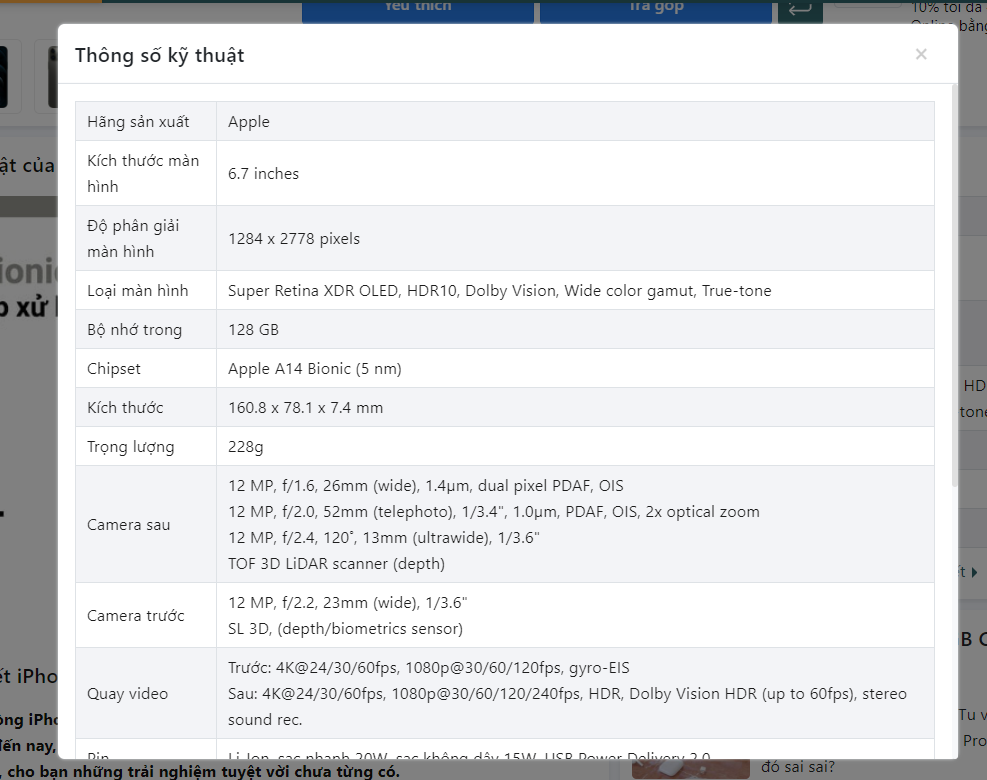
Task: Select the dialog title Thông số kỹ thuật
Action: coord(160,55)
